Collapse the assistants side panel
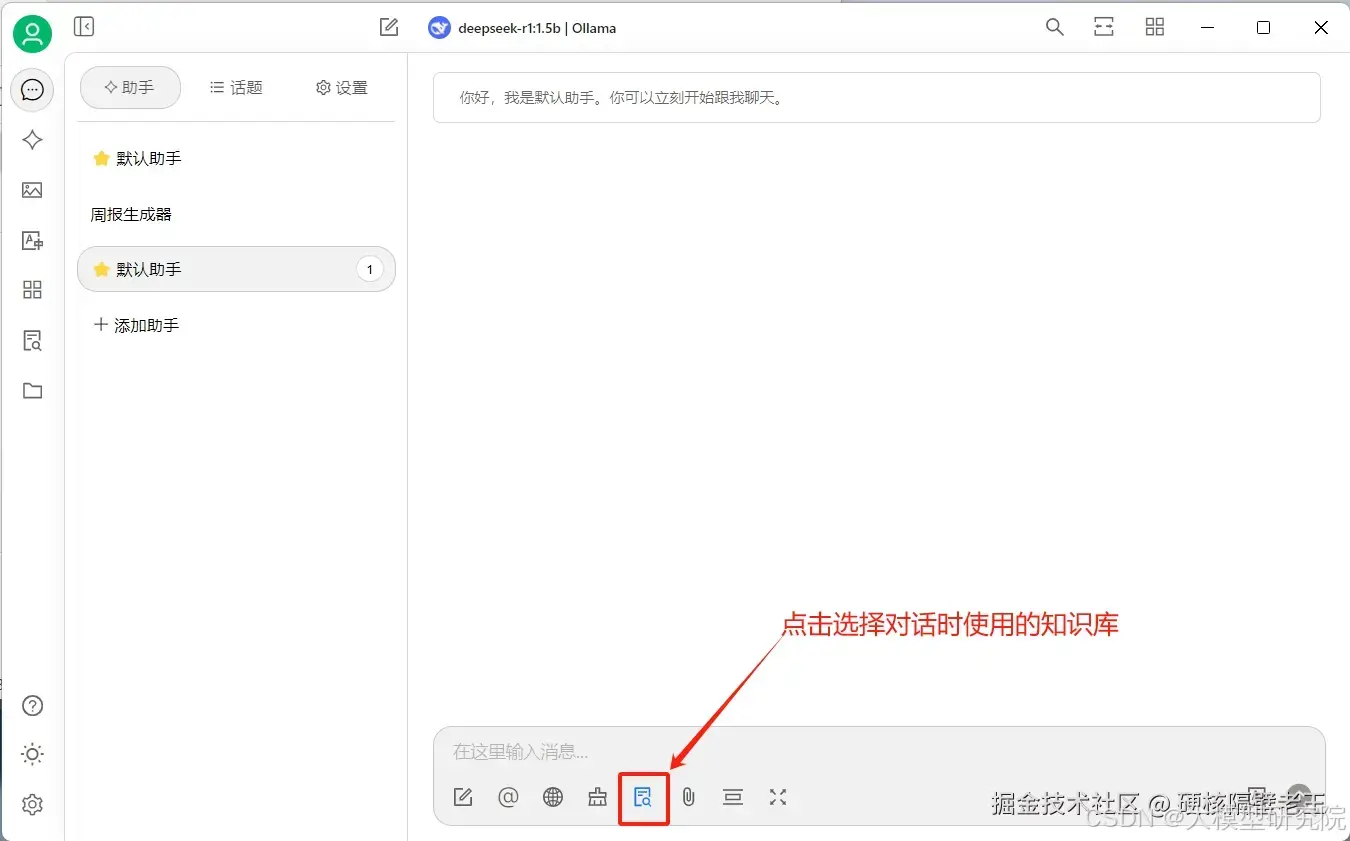Screen dimensions: 1350x841 pyautogui.click(x=84, y=27)
